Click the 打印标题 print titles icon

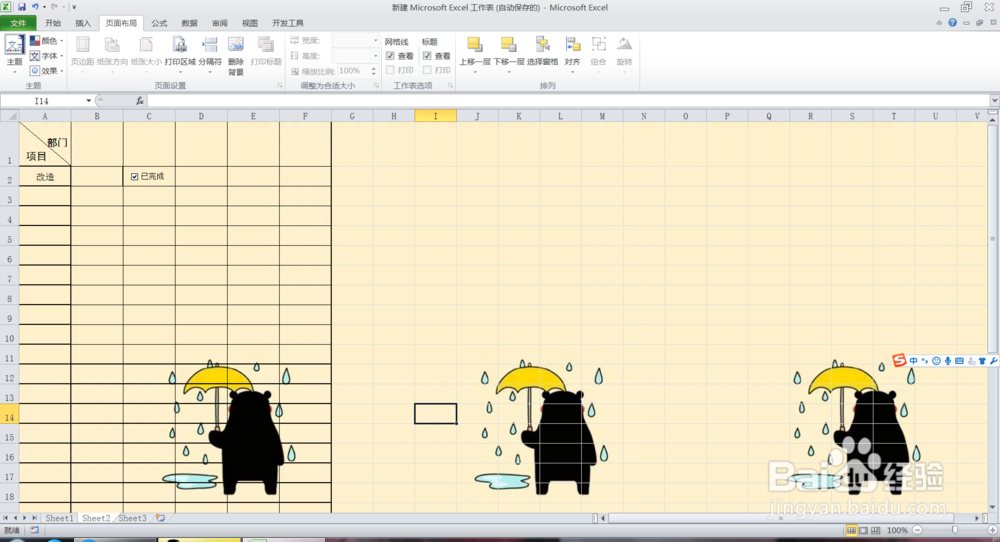(265, 45)
